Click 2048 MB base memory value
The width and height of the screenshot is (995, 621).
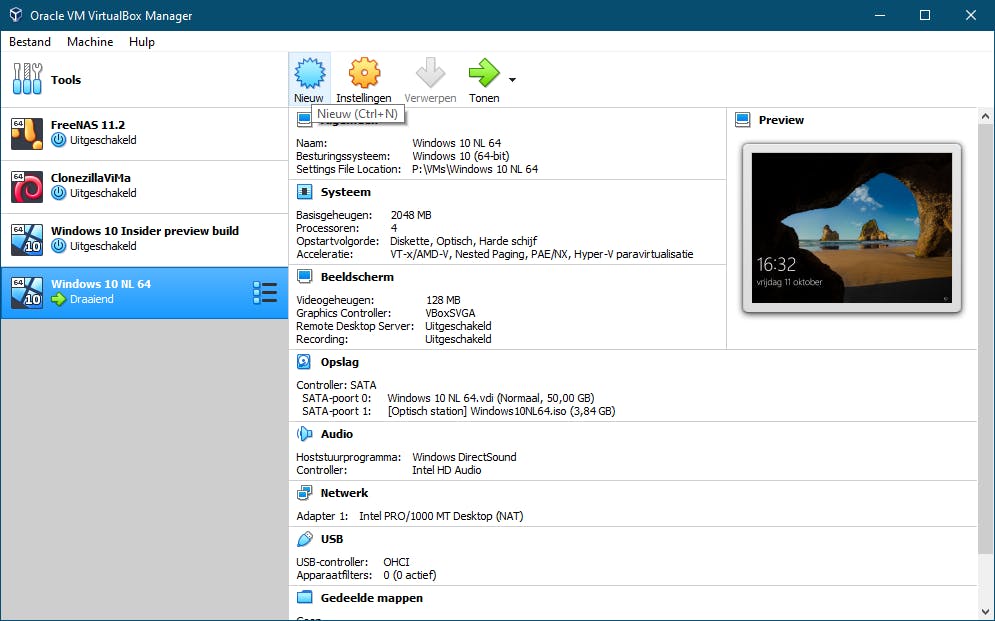pos(411,215)
